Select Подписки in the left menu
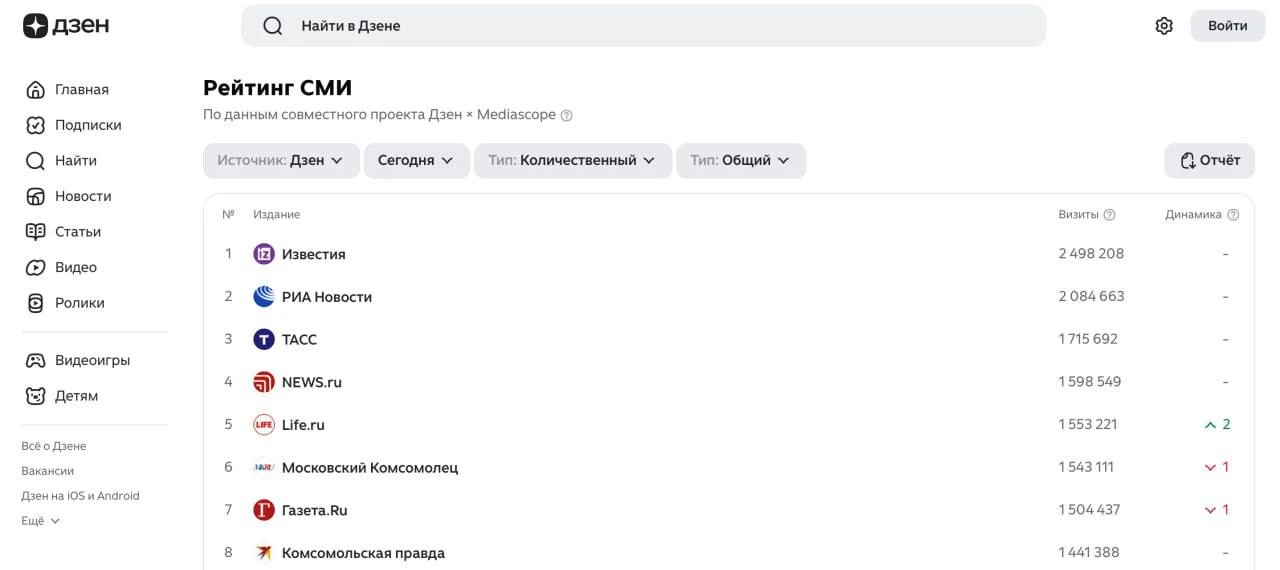This screenshot has width=1280, height=570. point(88,125)
